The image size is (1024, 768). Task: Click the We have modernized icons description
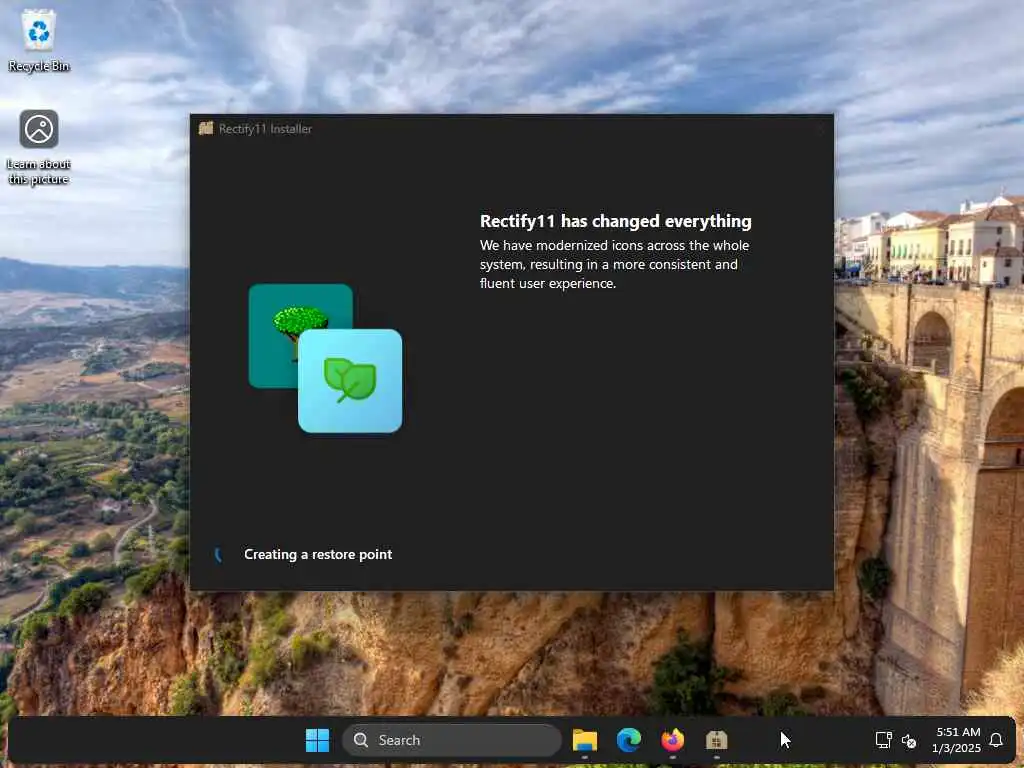point(615,264)
